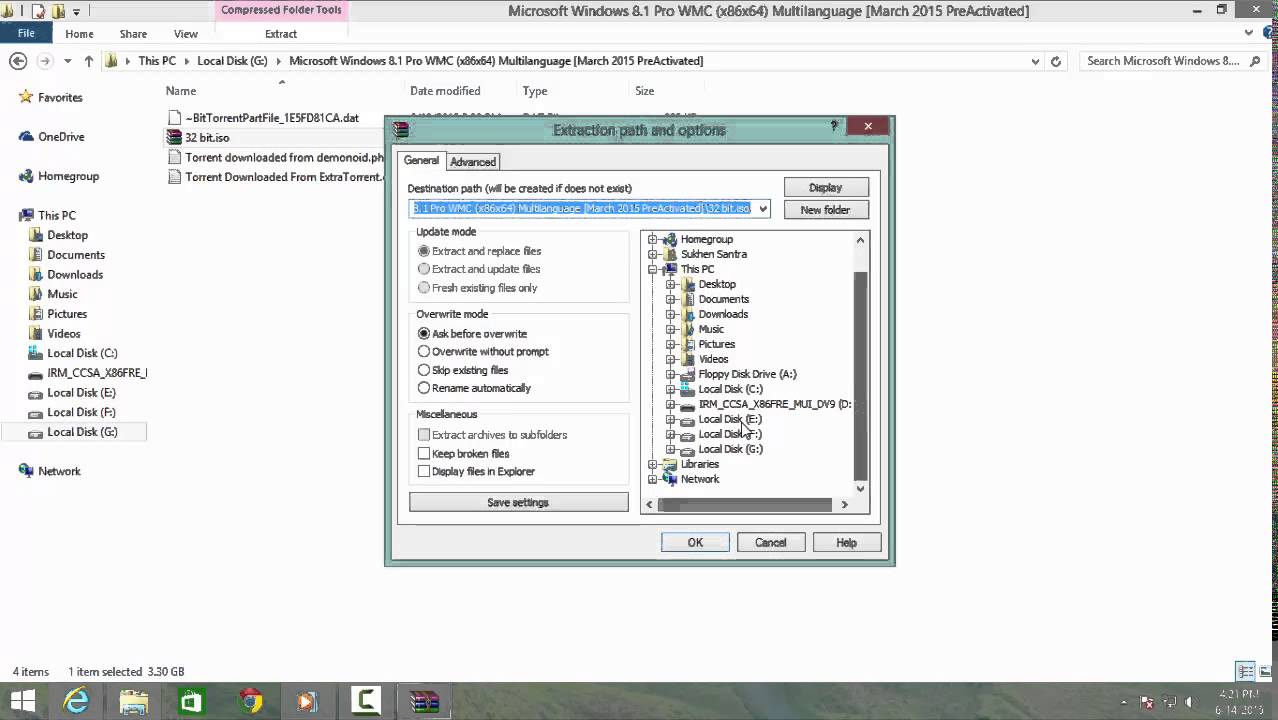The image size is (1278, 720).
Task: Switch to details view icon in status bar
Action: [x=1245, y=672]
